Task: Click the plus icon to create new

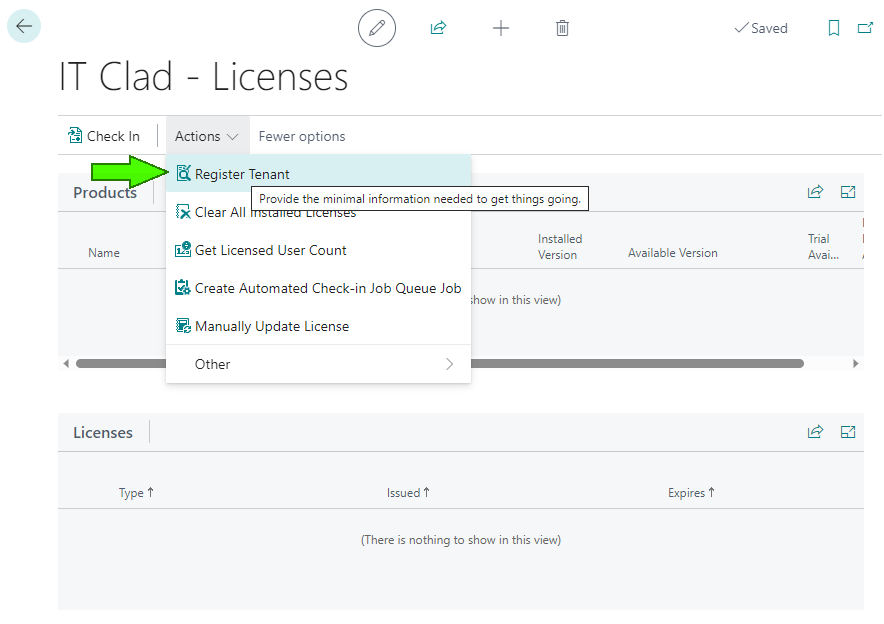Action: (501, 28)
